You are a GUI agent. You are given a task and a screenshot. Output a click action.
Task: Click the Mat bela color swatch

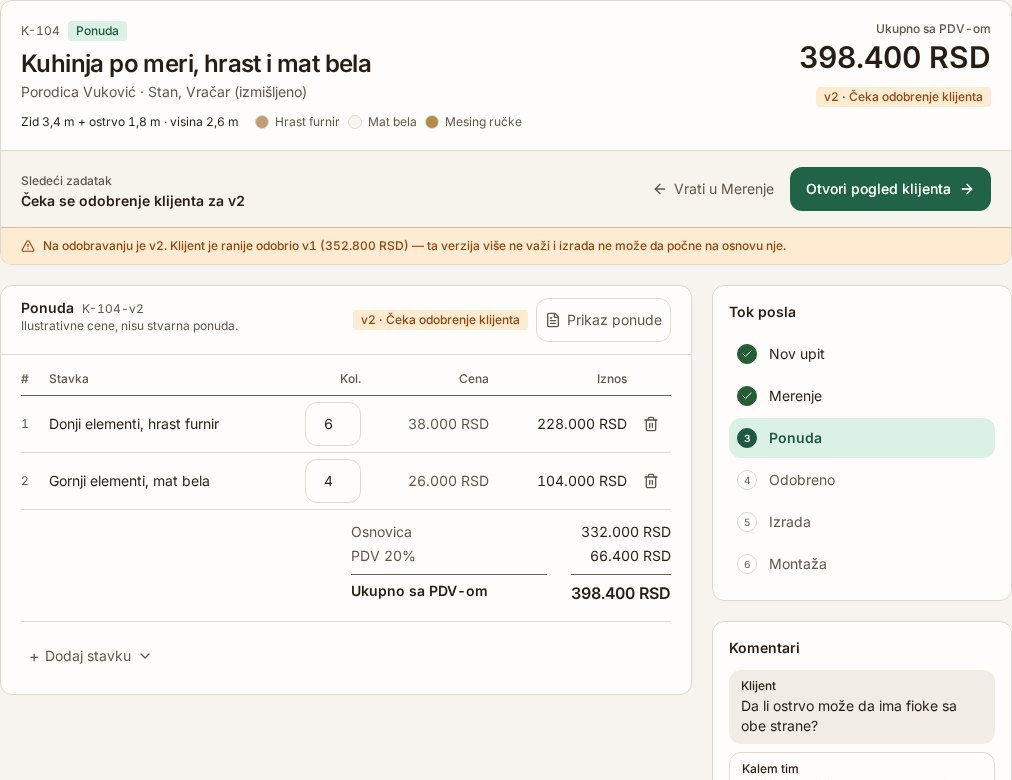tap(355, 122)
